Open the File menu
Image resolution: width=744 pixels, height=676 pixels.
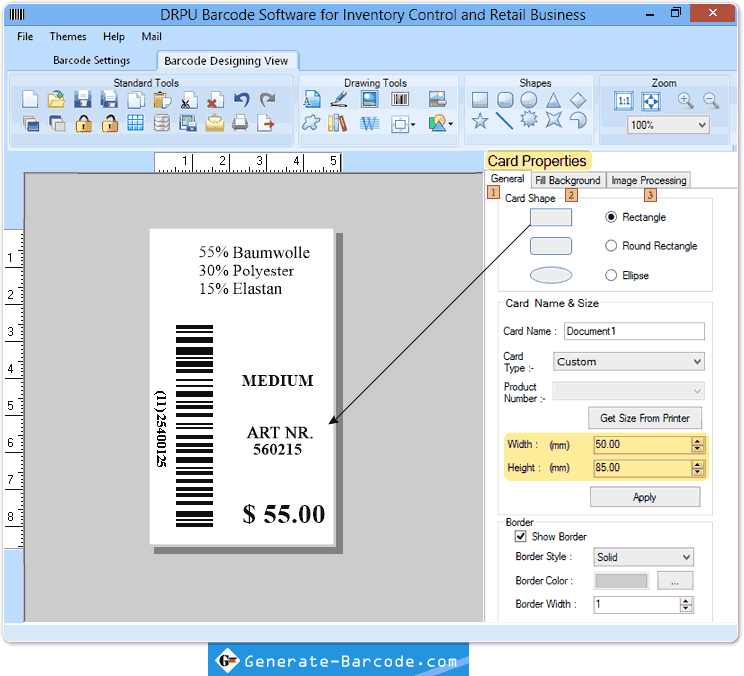[x=25, y=37]
